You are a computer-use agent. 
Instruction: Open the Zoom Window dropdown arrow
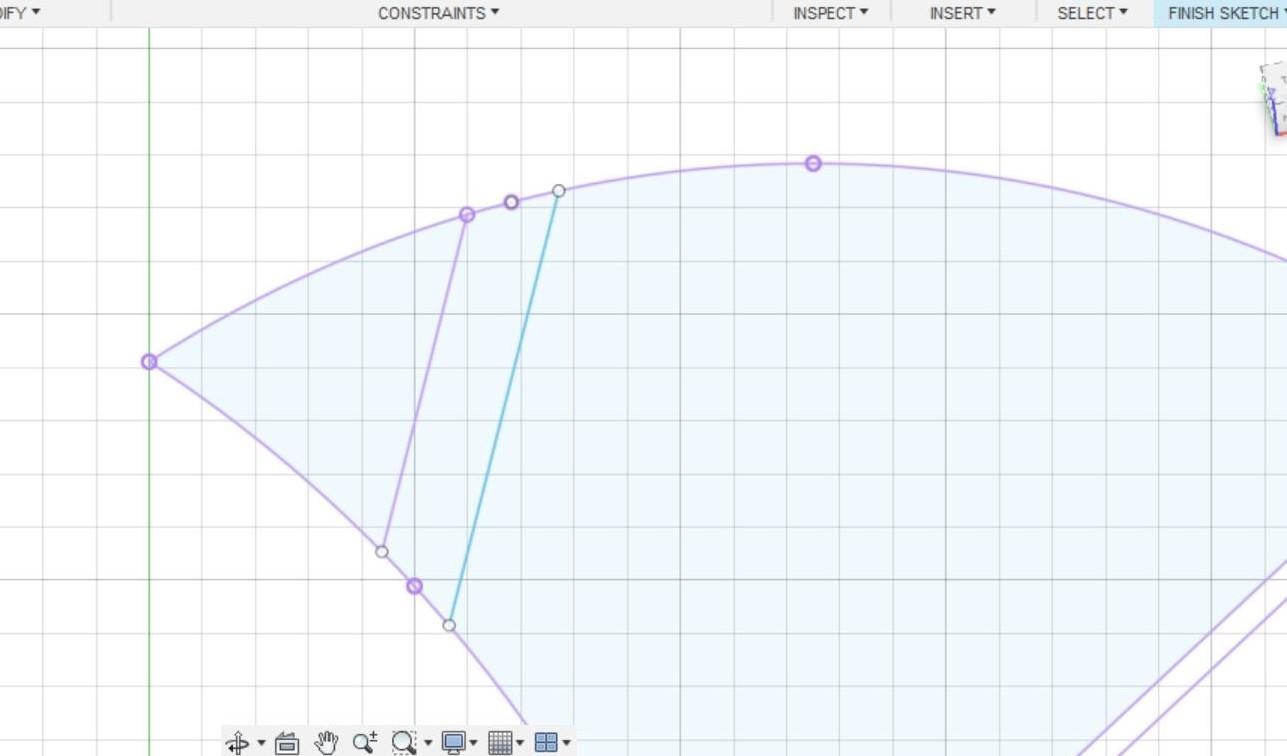point(428,742)
